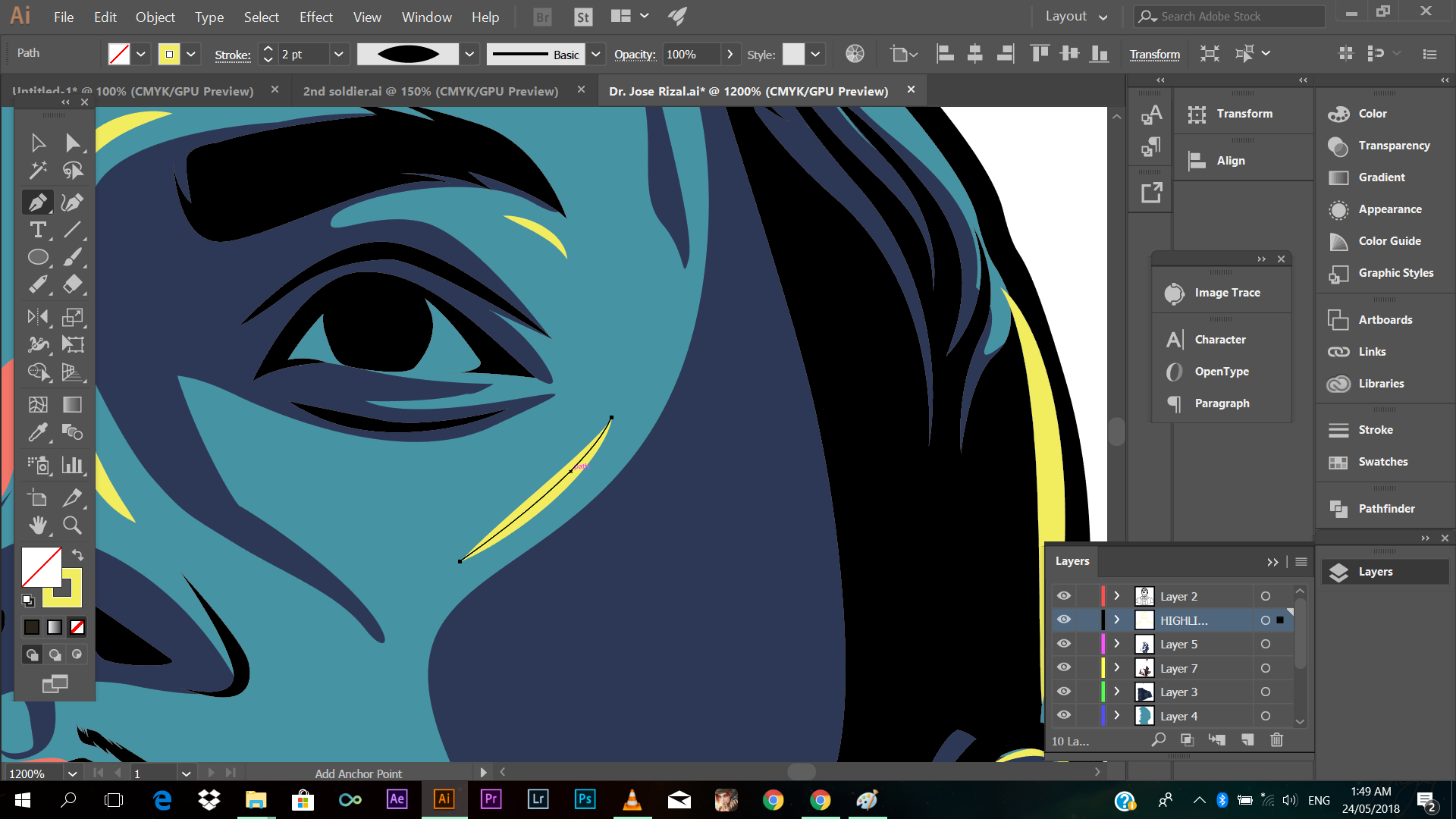Click target circle for Layer 5
The width and height of the screenshot is (1456, 819).
click(x=1266, y=644)
